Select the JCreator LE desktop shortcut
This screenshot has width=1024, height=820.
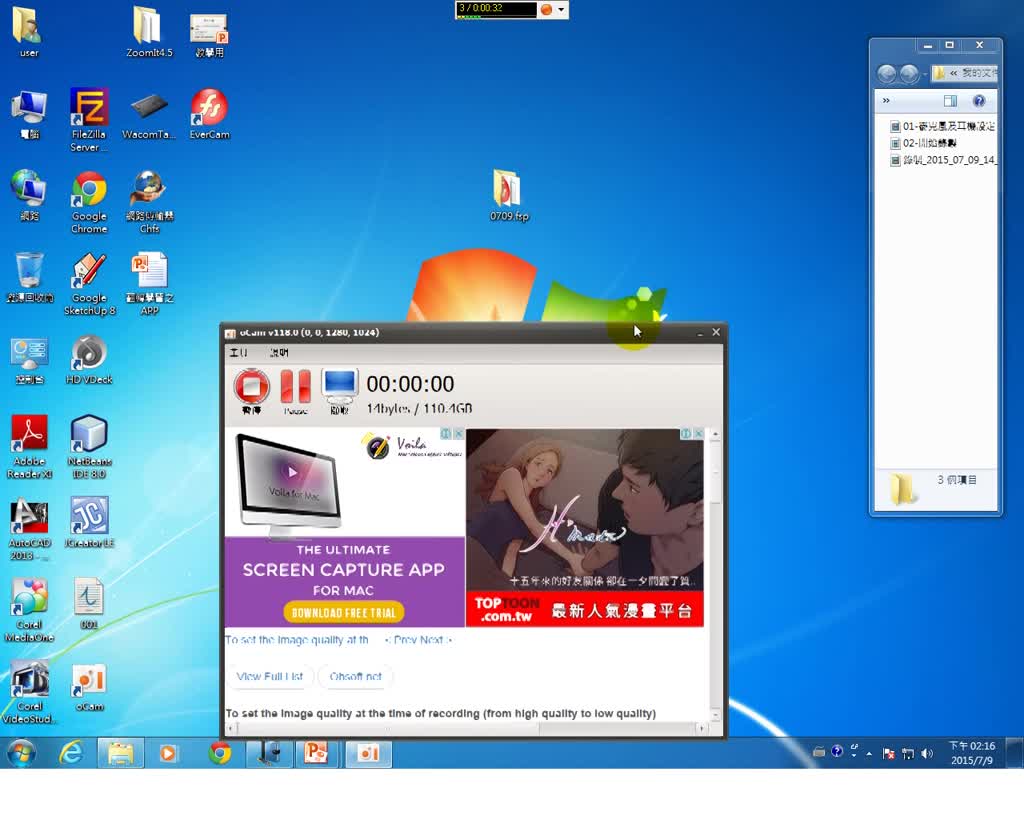[89, 523]
